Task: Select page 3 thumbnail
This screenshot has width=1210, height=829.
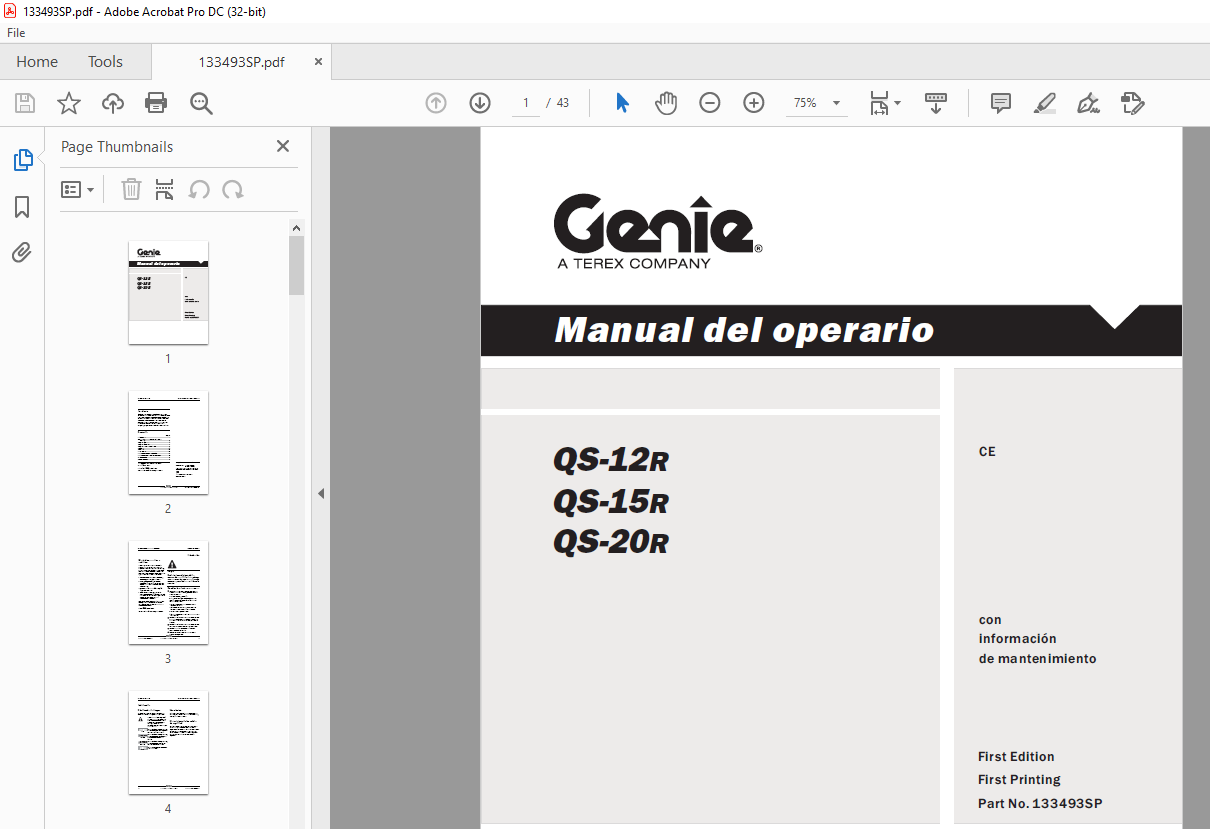Action: (168, 592)
